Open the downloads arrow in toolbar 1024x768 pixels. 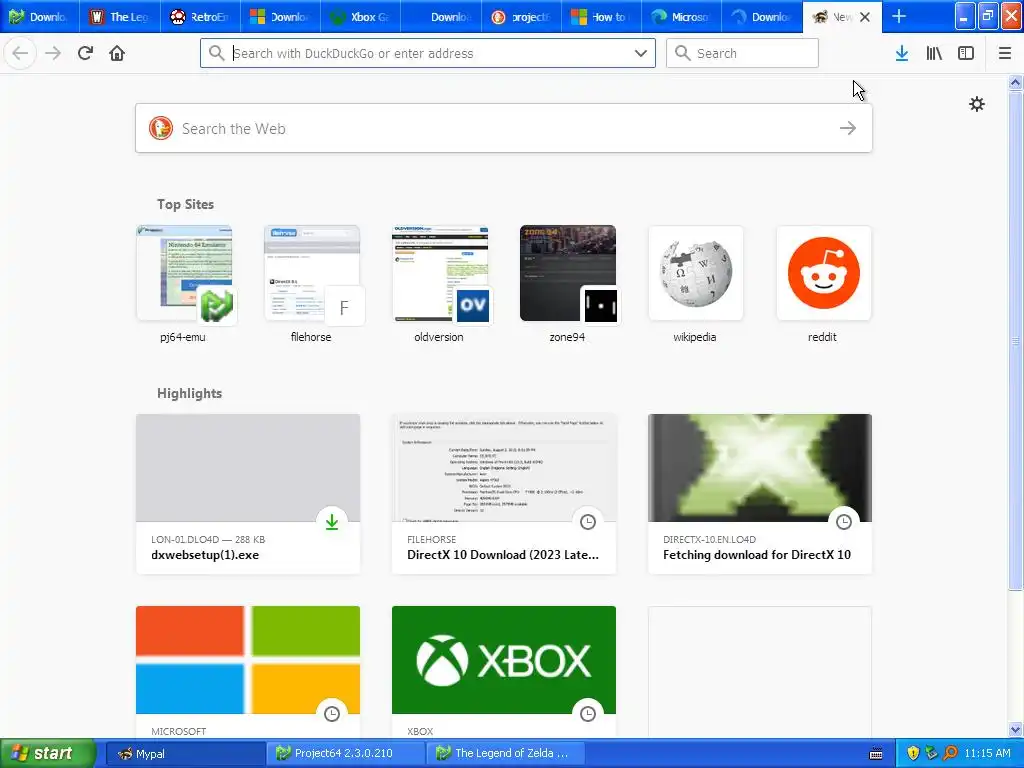902,53
